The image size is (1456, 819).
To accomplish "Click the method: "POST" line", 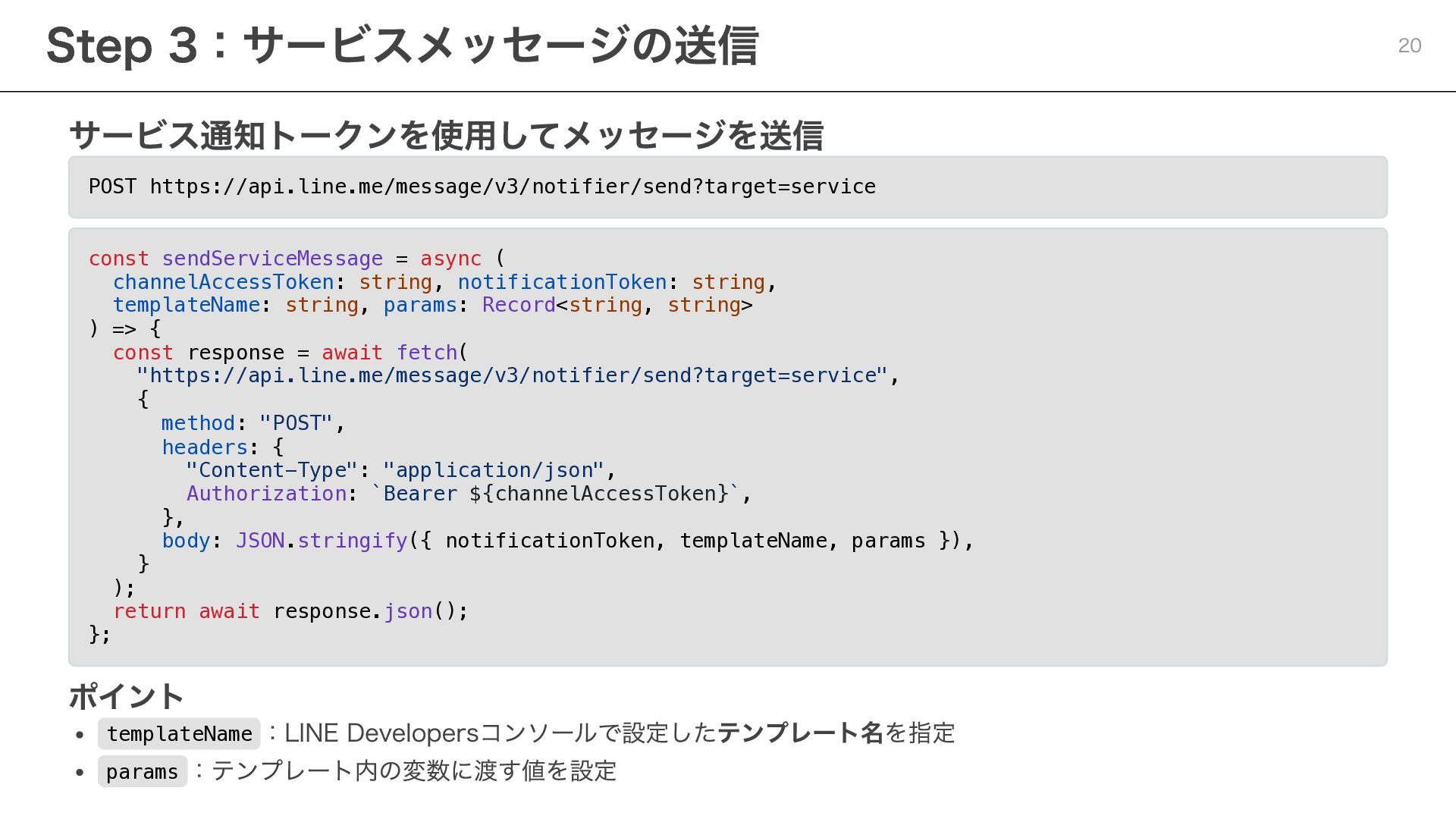I will [x=253, y=423].
